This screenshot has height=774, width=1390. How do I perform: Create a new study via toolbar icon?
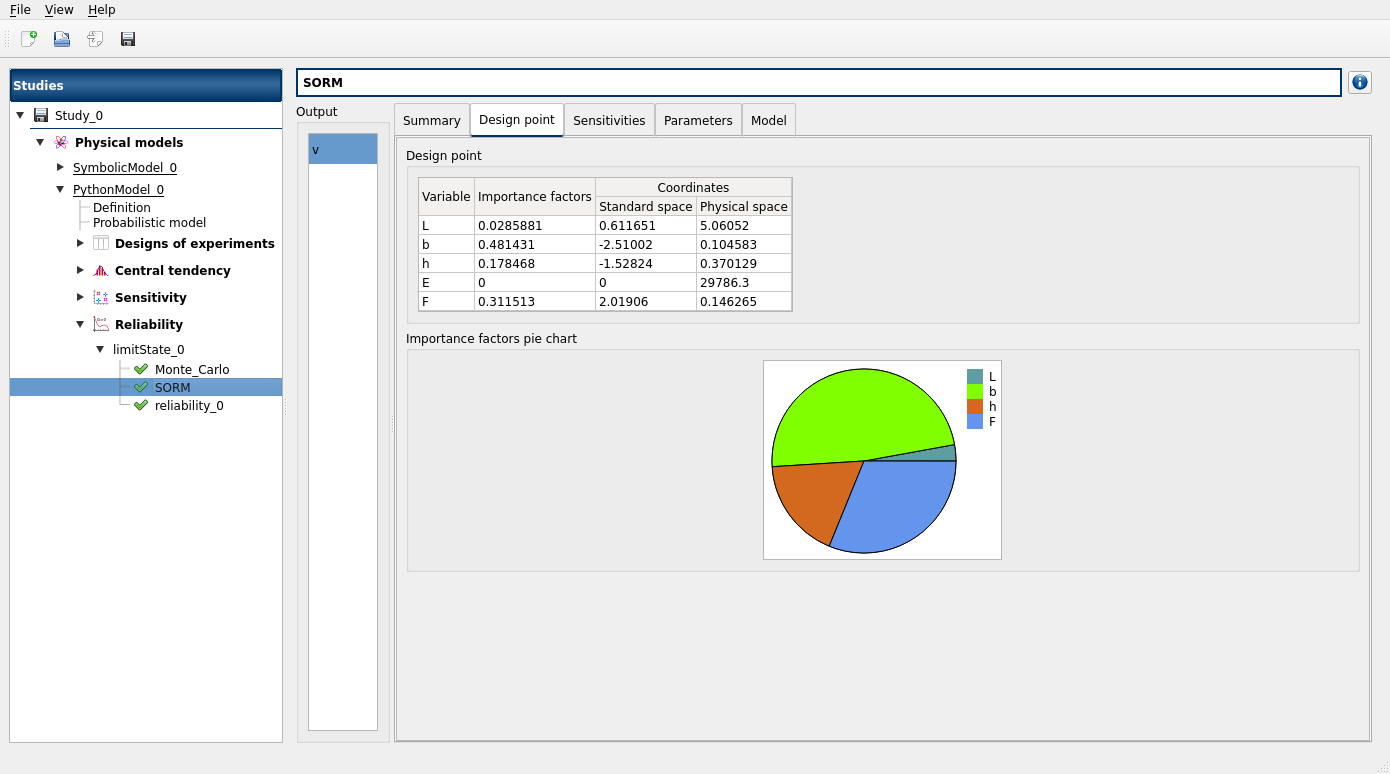tap(29, 39)
